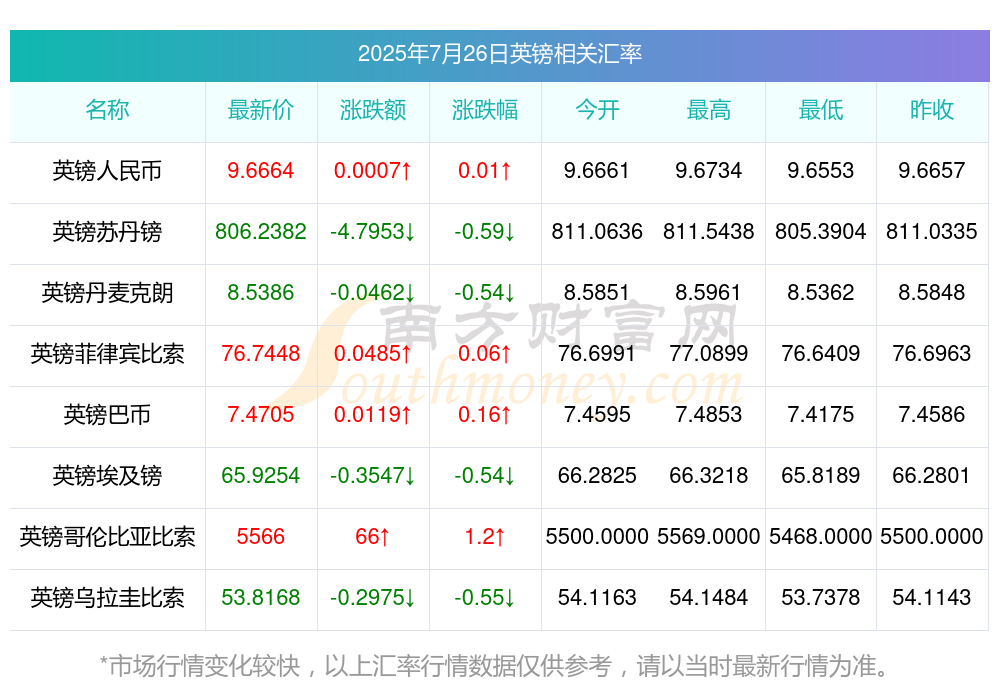Click the open price 7.4595
The height and width of the screenshot is (698, 1000).
(597, 414)
